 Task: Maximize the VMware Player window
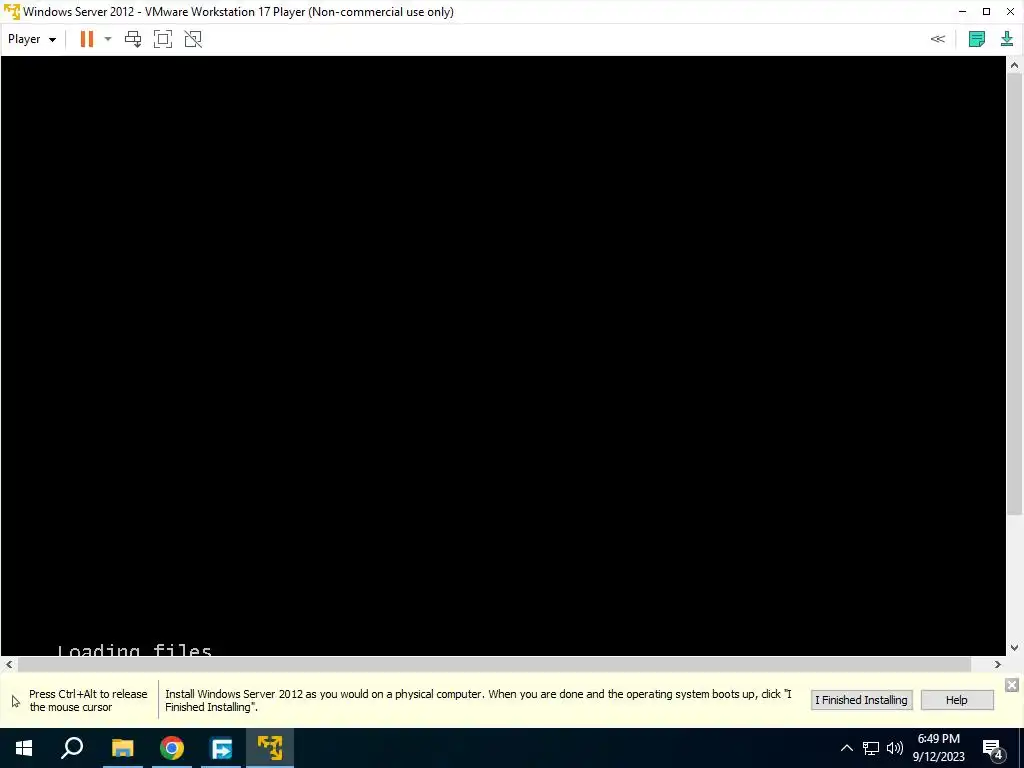point(986,12)
